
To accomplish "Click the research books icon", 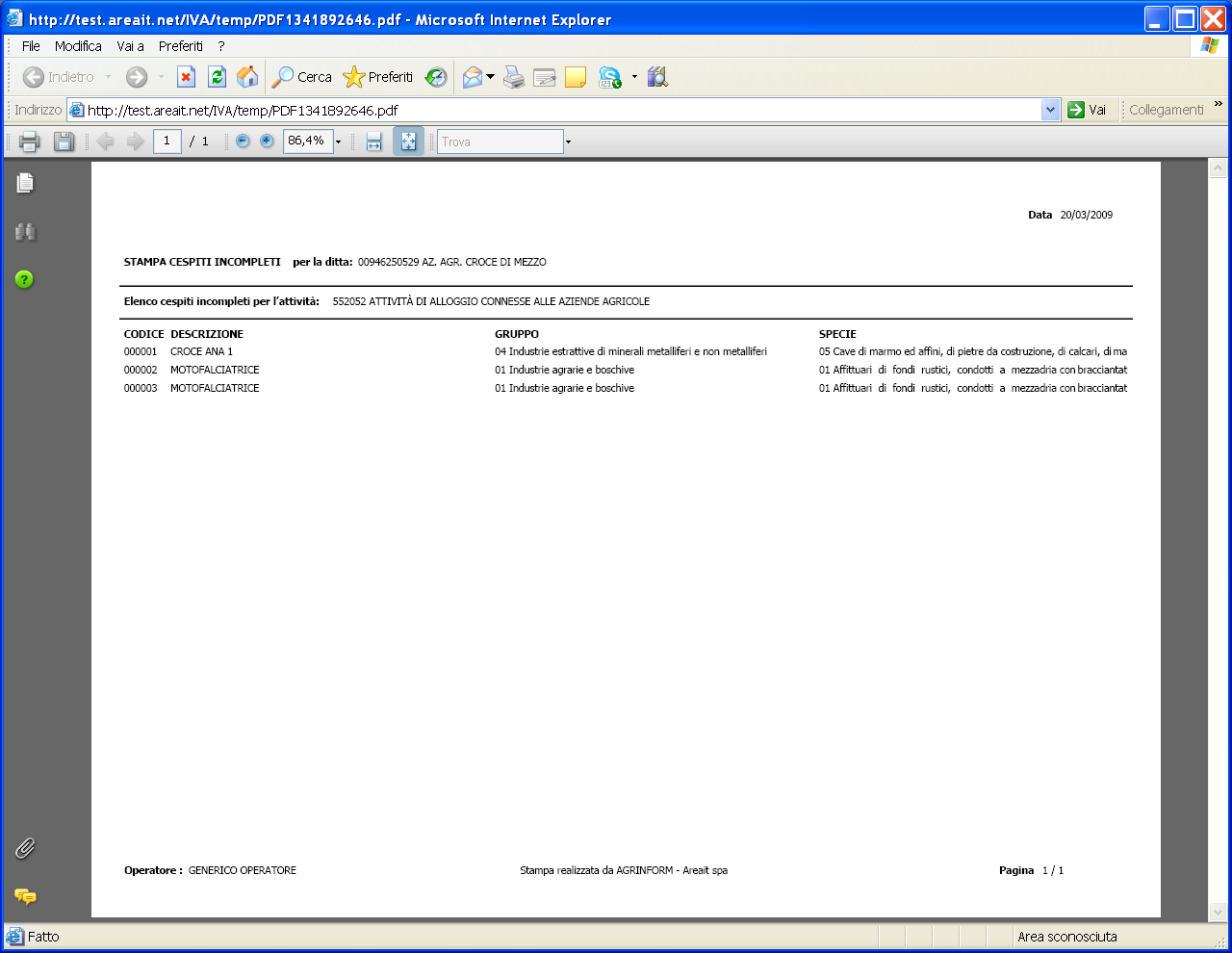I will tap(657, 77).
